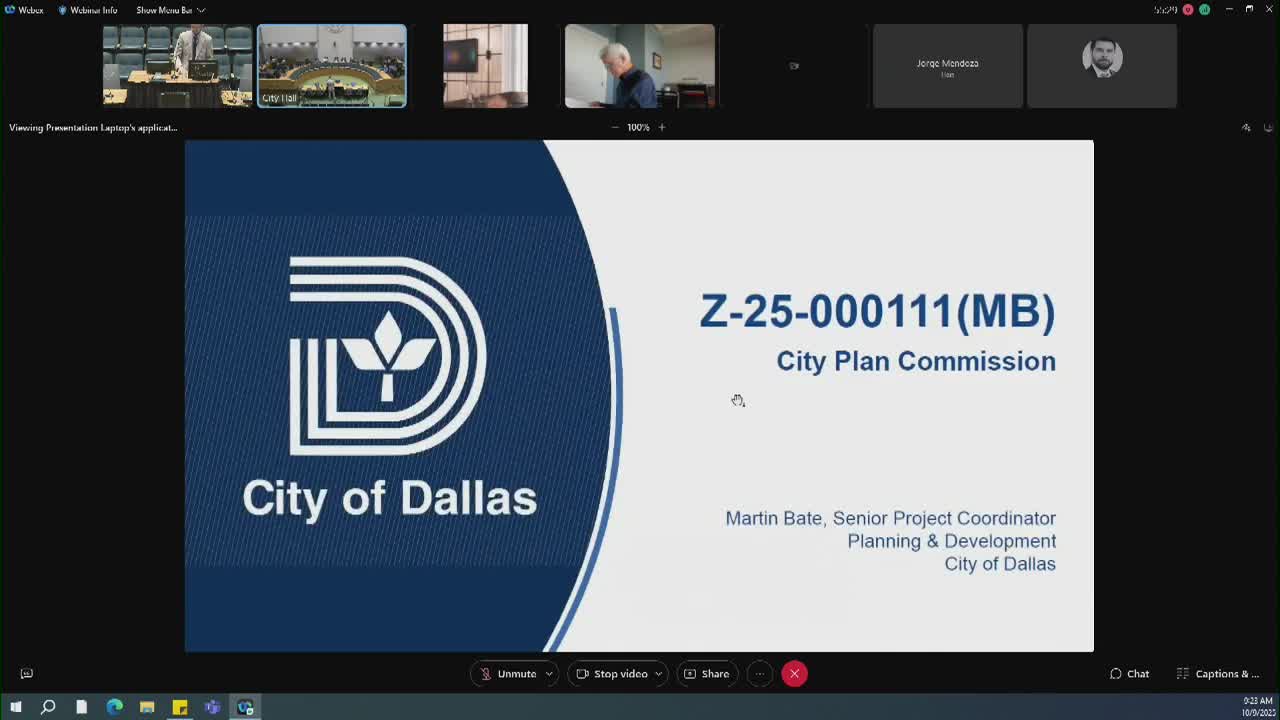Expand audio options beside Unmute
This screenshot has width=1280, height=720.
pyautogui.click(x=547, y=673)
